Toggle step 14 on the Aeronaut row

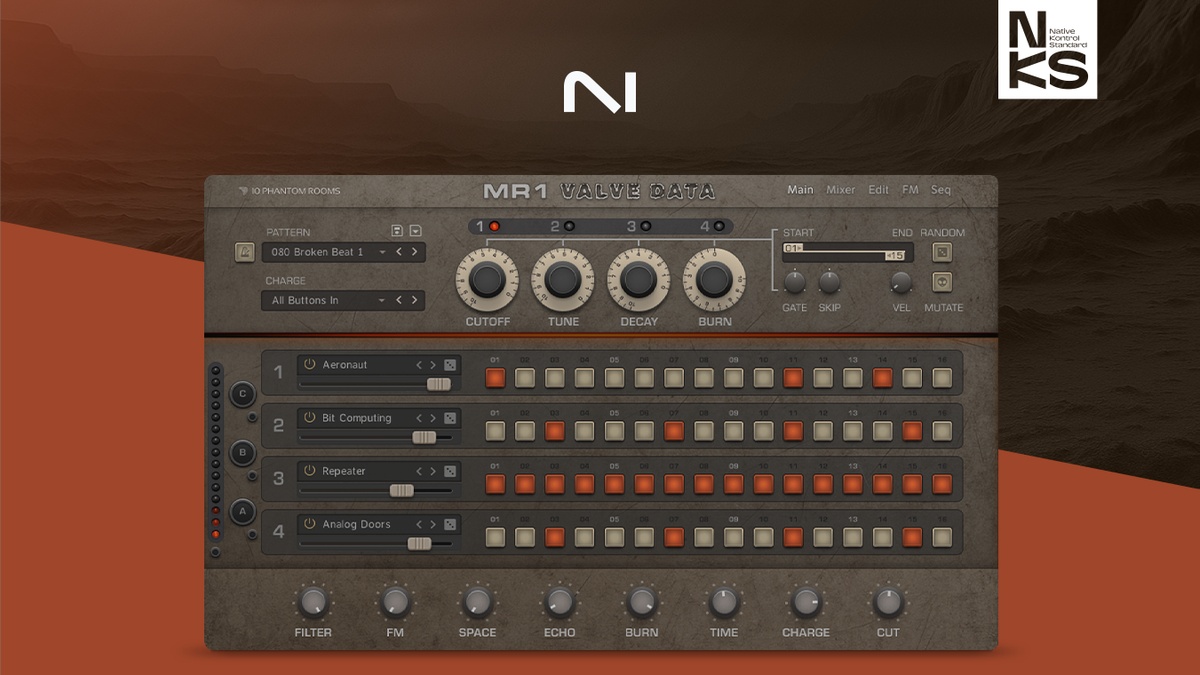pyautogui.click(x=883, y=378)
